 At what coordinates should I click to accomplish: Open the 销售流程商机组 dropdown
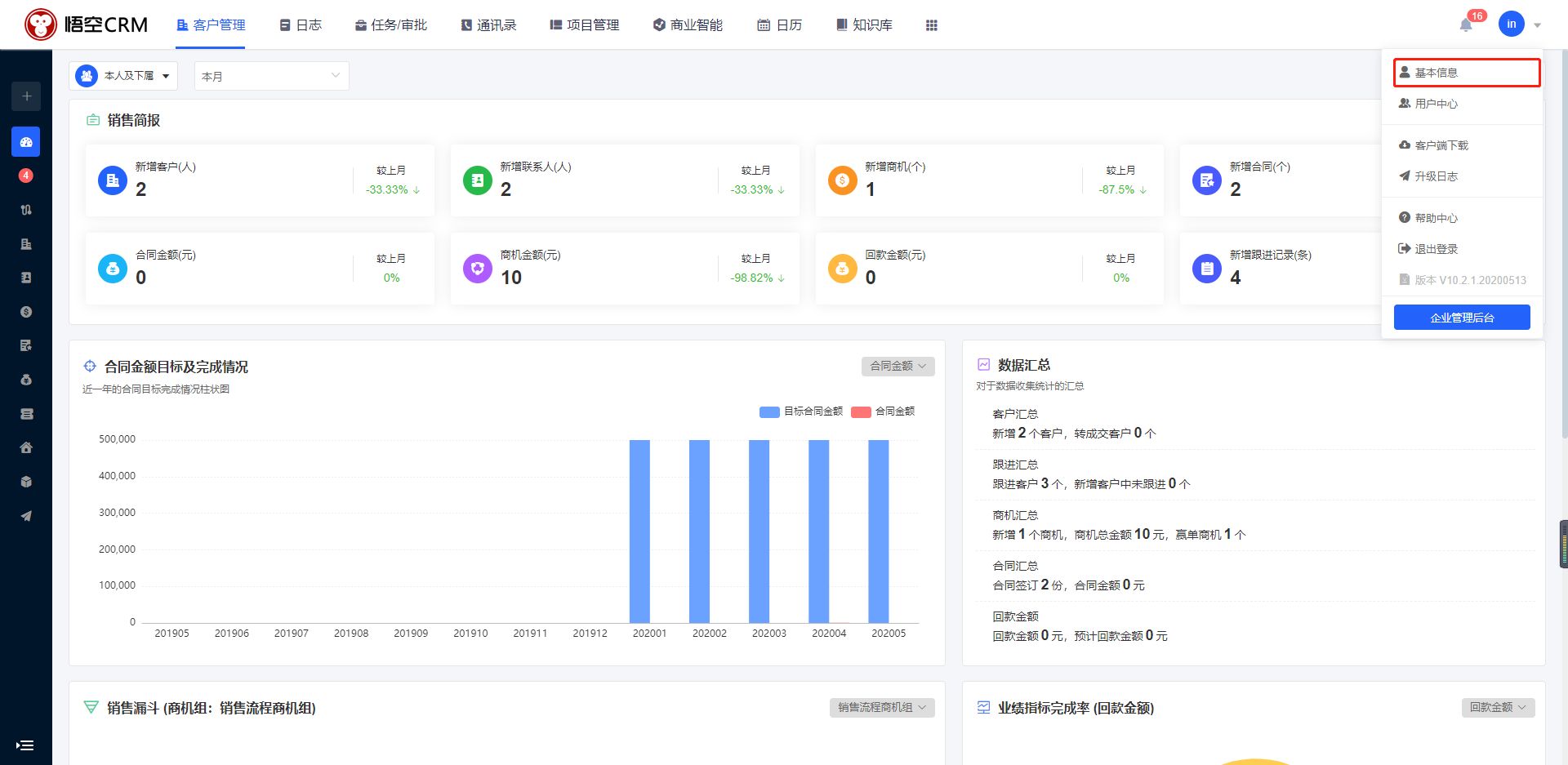[882, 708]
